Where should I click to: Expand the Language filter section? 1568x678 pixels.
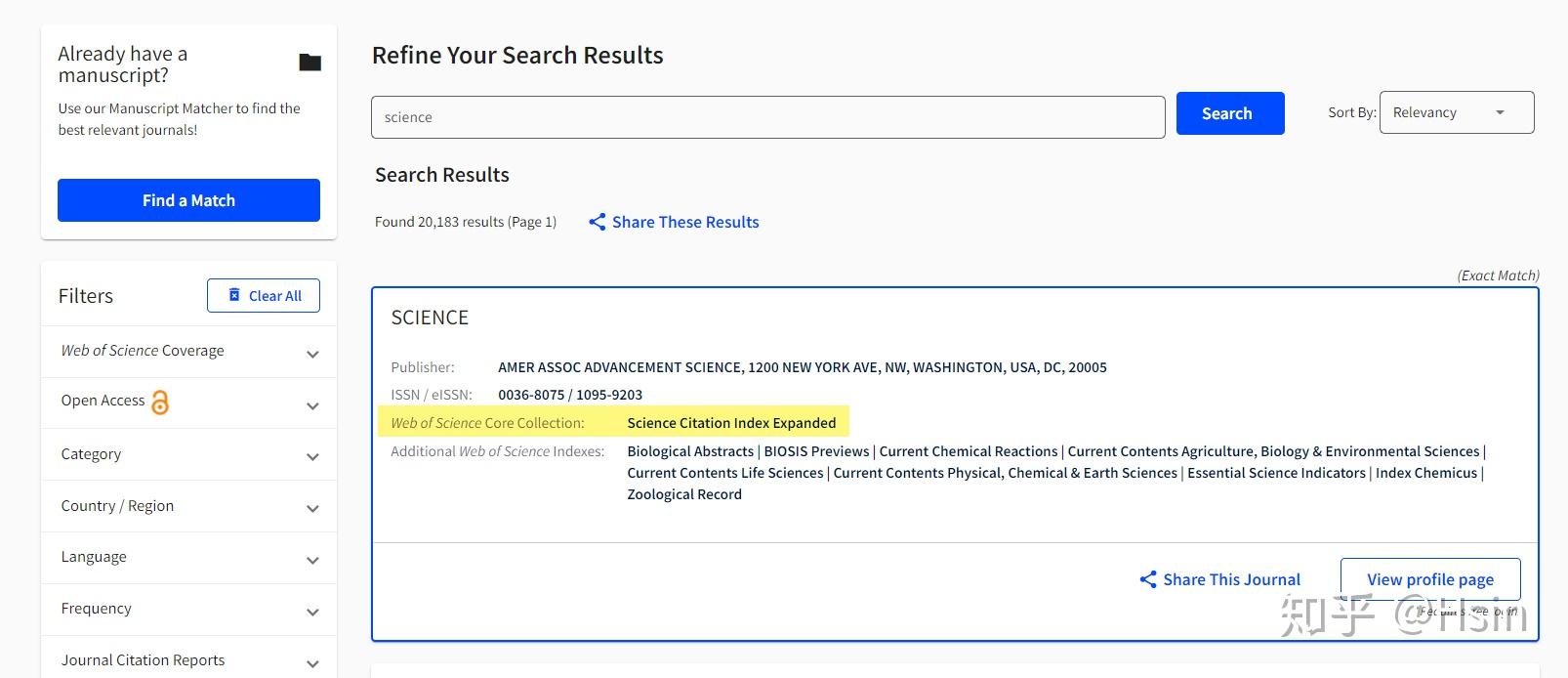312,560
